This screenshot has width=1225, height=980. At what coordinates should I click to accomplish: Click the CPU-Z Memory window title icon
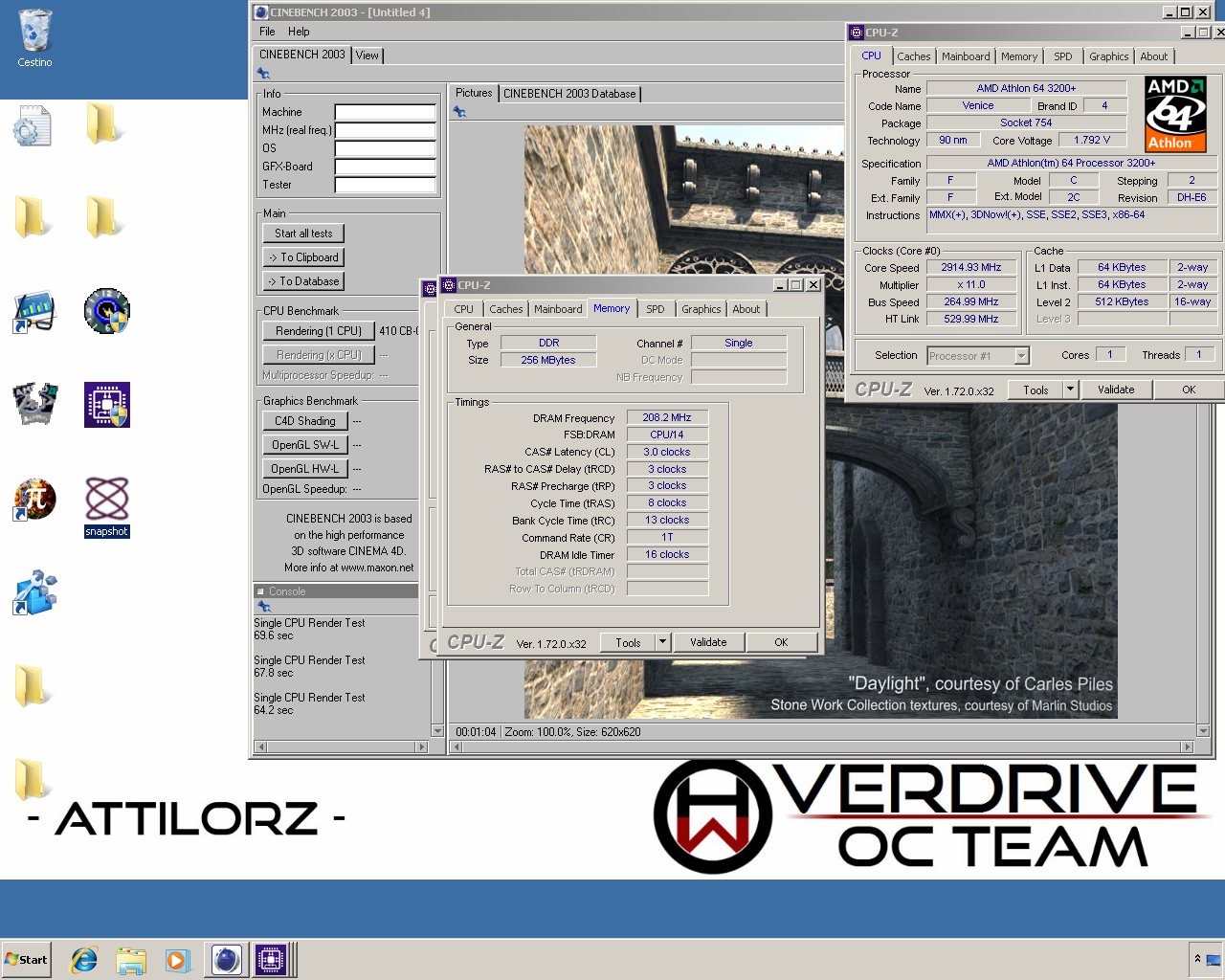[x=448, y=285]
